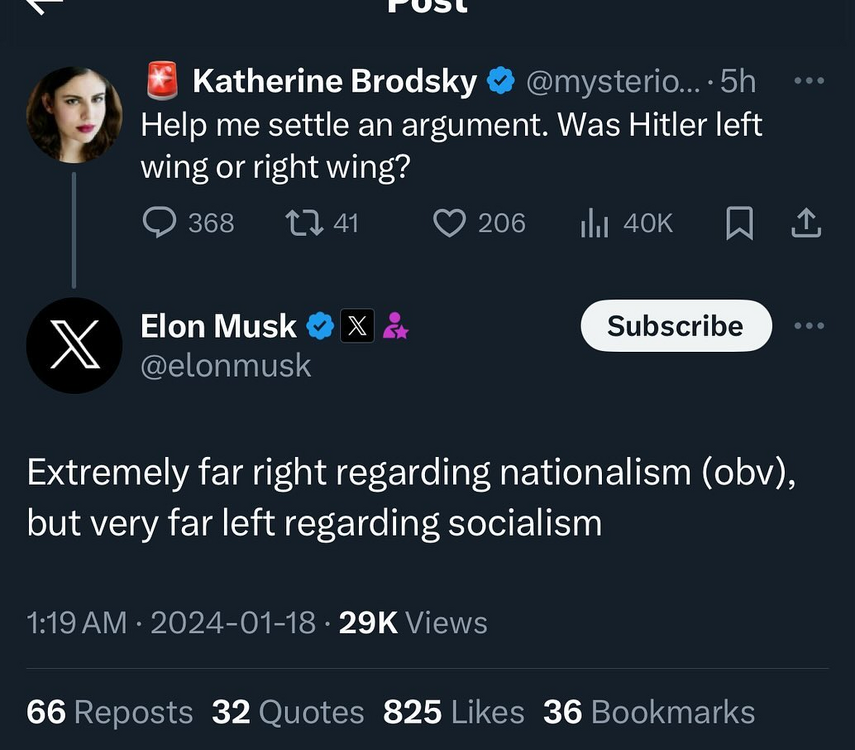Click the purple subscriber badge icon

(x=395, y=326)
